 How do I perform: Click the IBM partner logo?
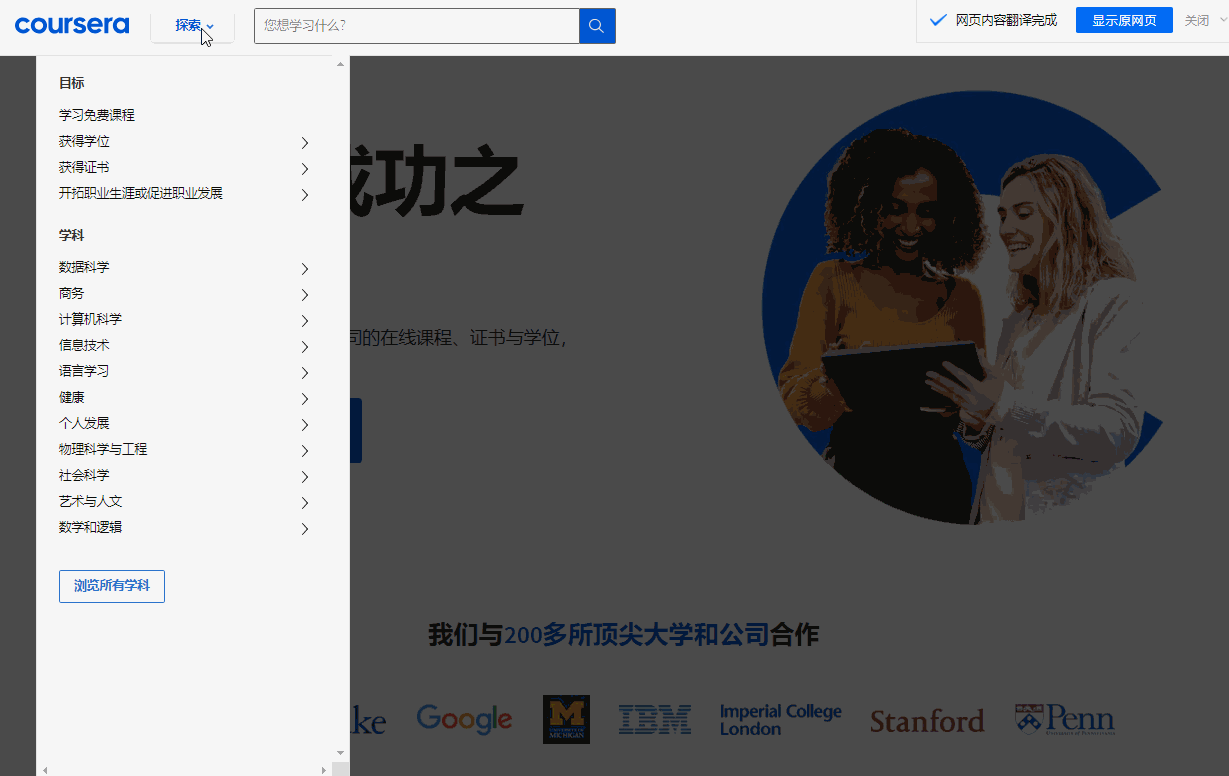coord(655,718)
